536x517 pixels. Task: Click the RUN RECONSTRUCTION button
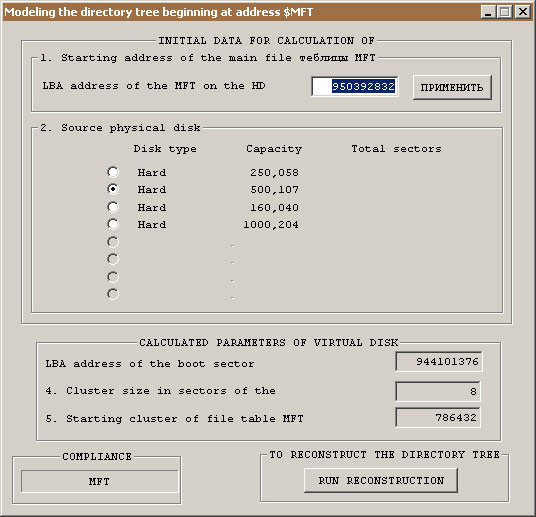(381, 480)
